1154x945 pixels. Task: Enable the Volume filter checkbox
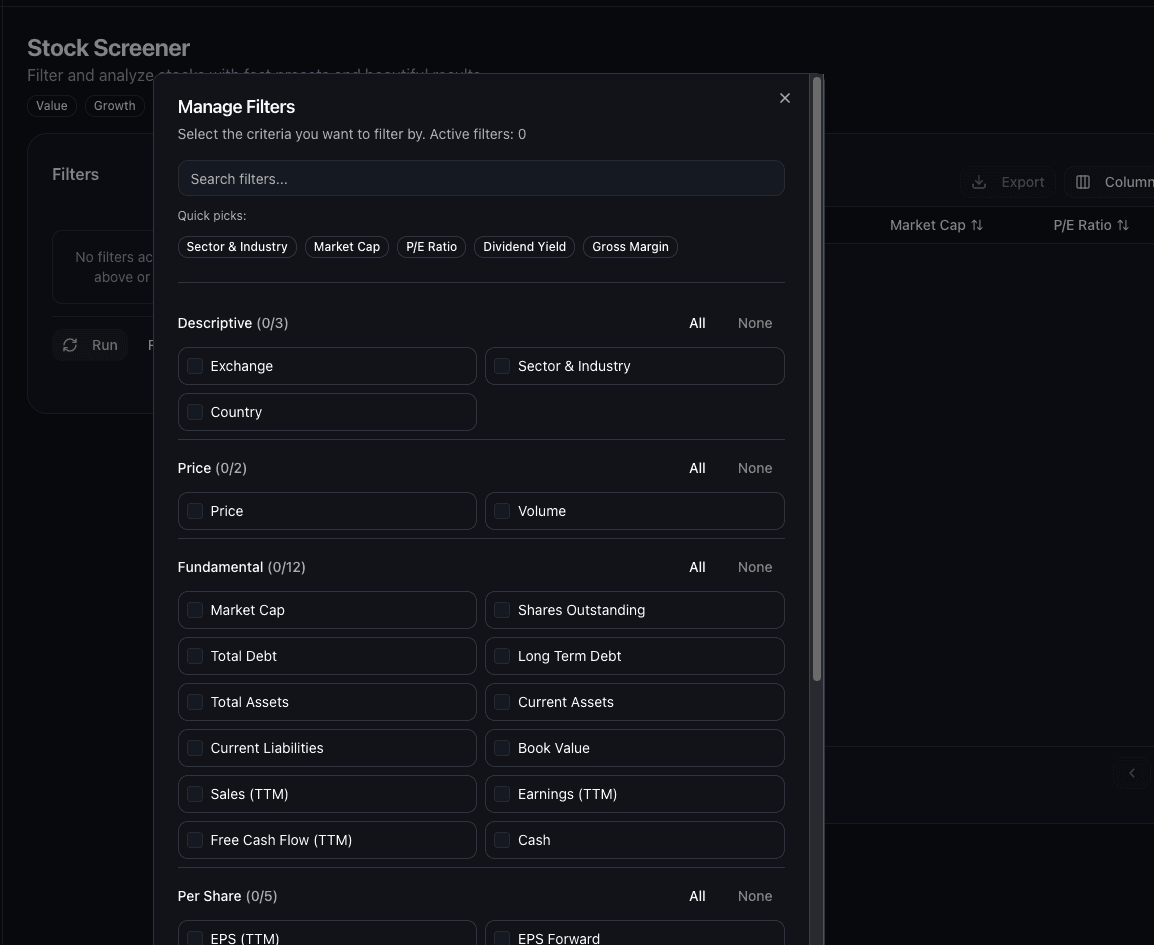[x=501, y=511]
